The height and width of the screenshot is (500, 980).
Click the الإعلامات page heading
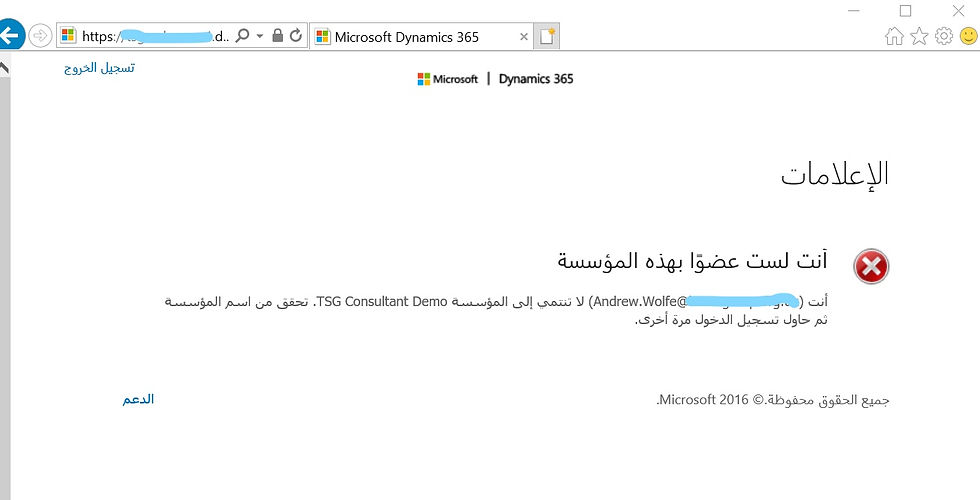click(x=834, y=174)
